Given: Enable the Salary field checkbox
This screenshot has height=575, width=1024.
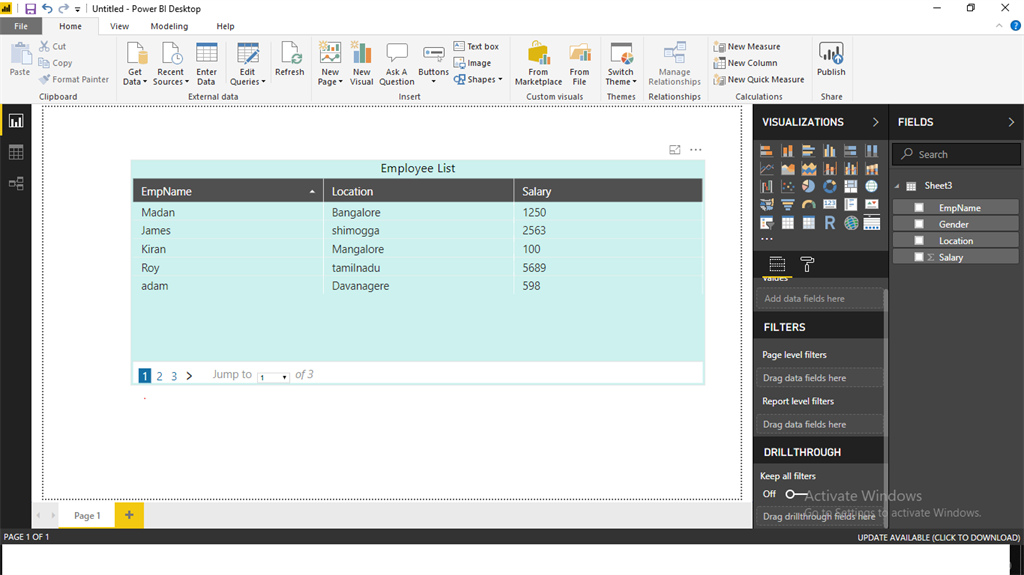Looking at the screenshot, I should (x=919, y=257).
